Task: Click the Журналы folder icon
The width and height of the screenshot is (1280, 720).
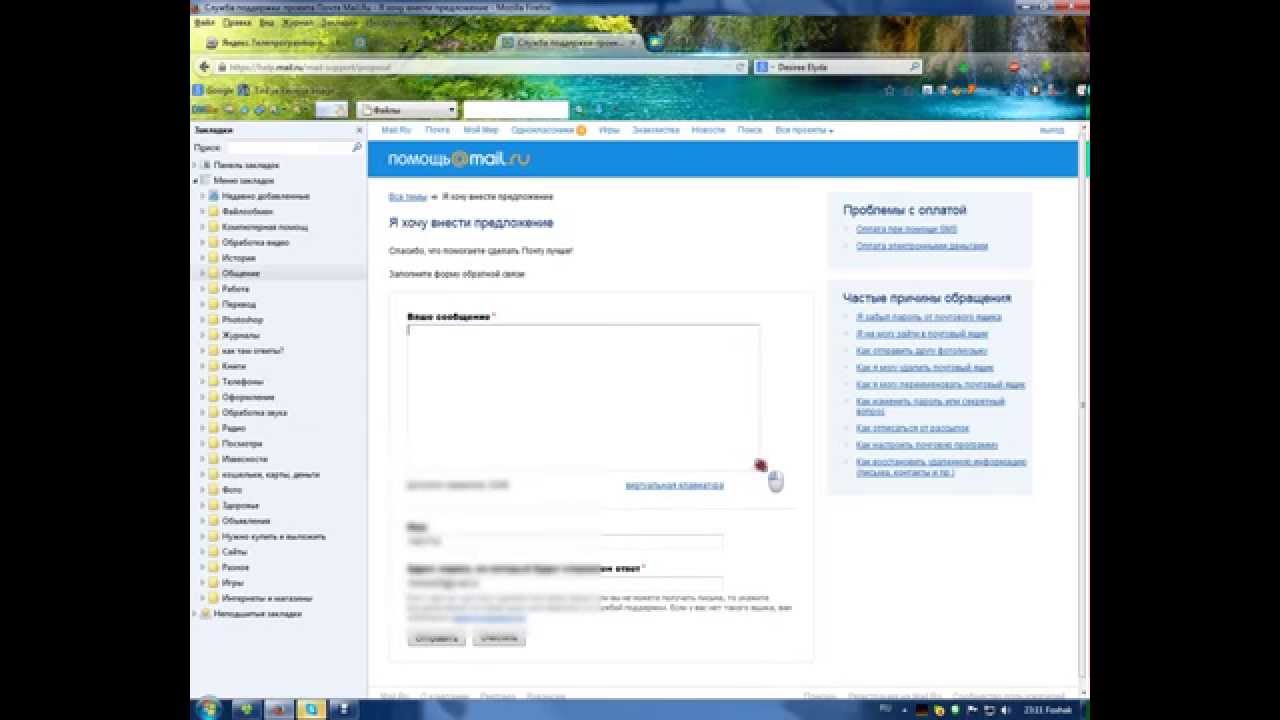Action: (x=213, y=335)
